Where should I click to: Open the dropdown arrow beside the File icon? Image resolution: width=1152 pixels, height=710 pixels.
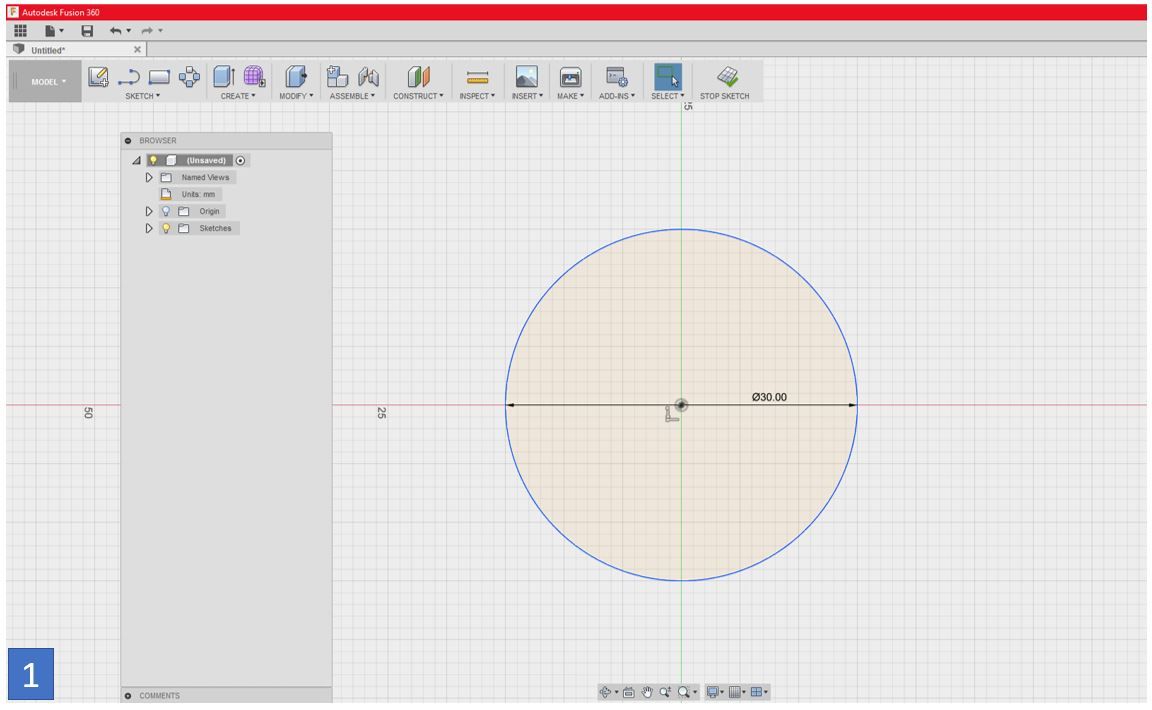62,31
